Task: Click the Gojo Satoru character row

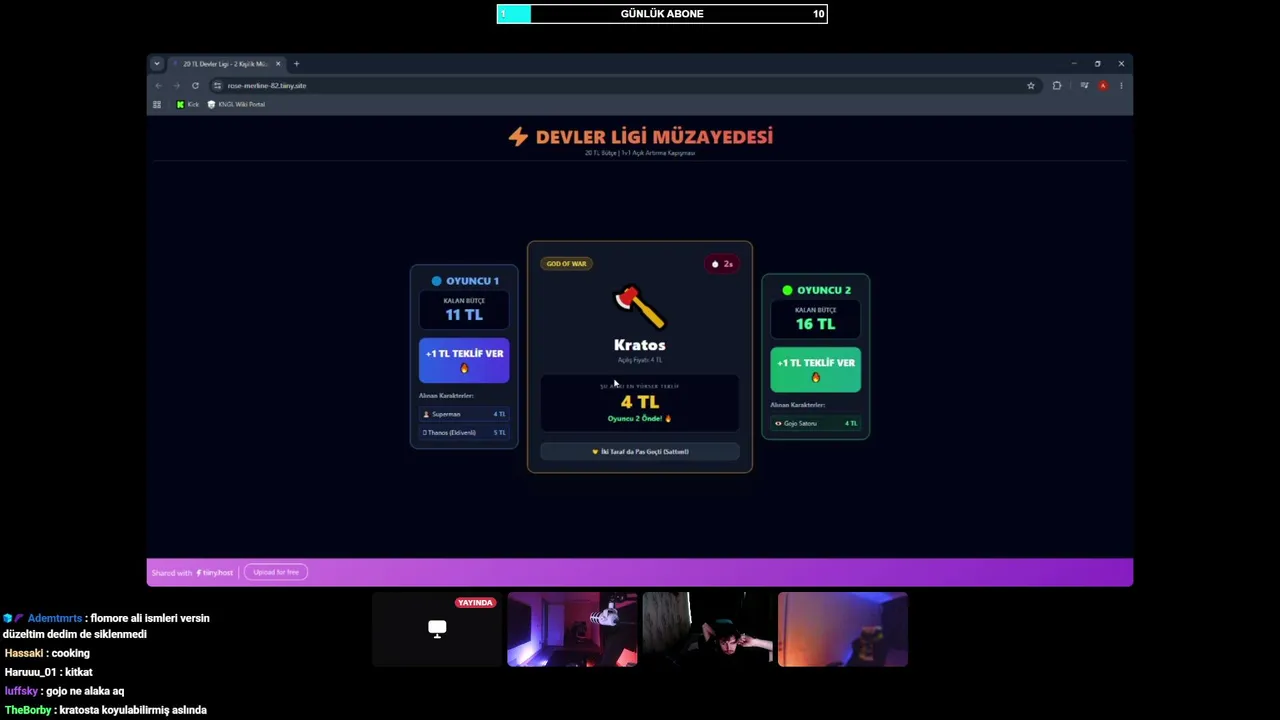Action: (815, 424)
